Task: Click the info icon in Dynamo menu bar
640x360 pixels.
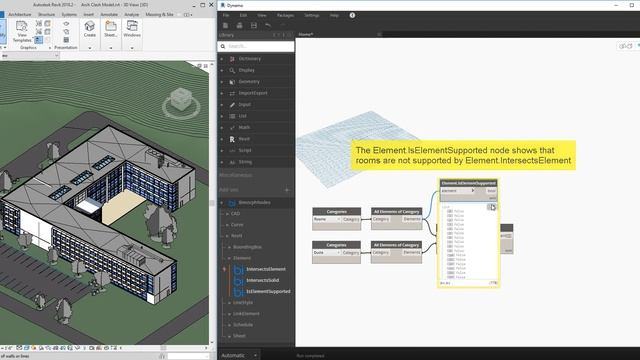Action: click(x=352, y=15)
